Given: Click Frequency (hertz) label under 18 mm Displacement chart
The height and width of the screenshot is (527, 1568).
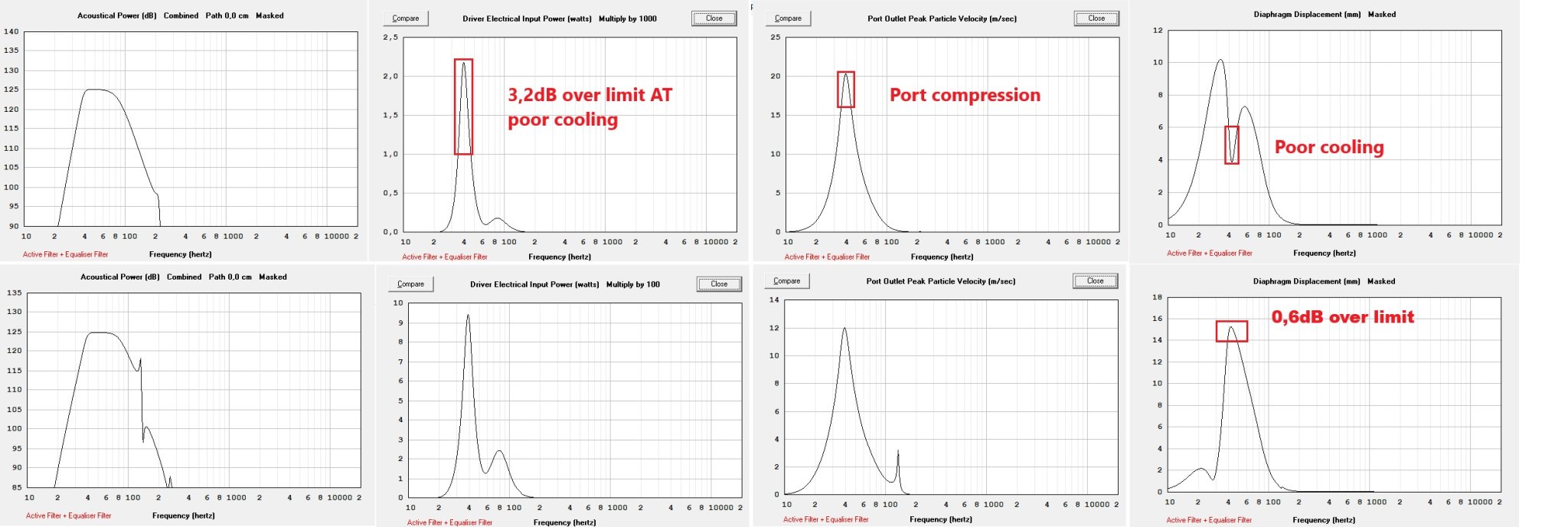Looking at the screenshot, I should click(x=1324, y=520).
